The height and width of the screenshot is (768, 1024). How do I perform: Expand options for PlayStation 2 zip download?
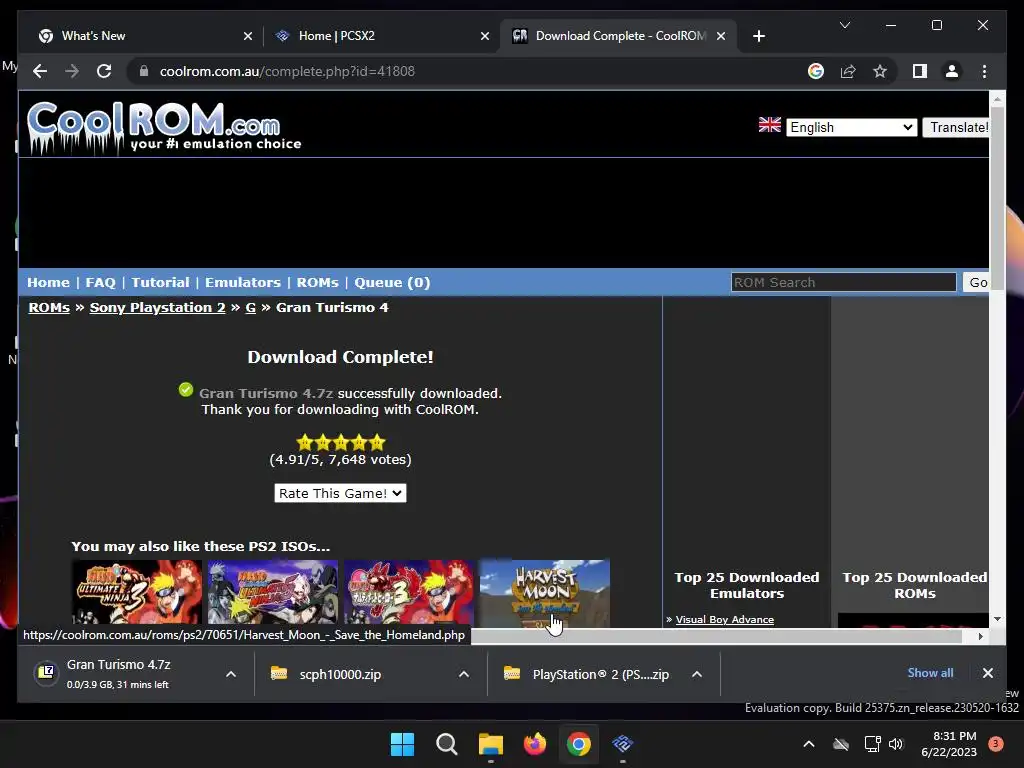(697, 674)
